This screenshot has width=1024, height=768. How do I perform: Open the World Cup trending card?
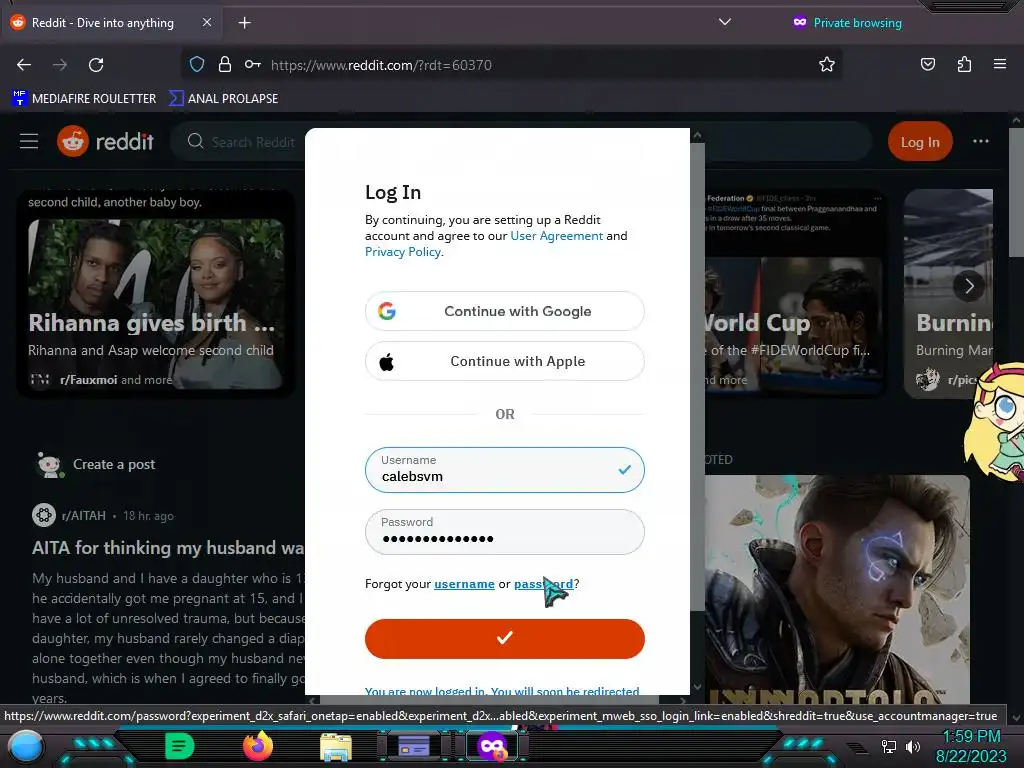(x=793, y=294)
